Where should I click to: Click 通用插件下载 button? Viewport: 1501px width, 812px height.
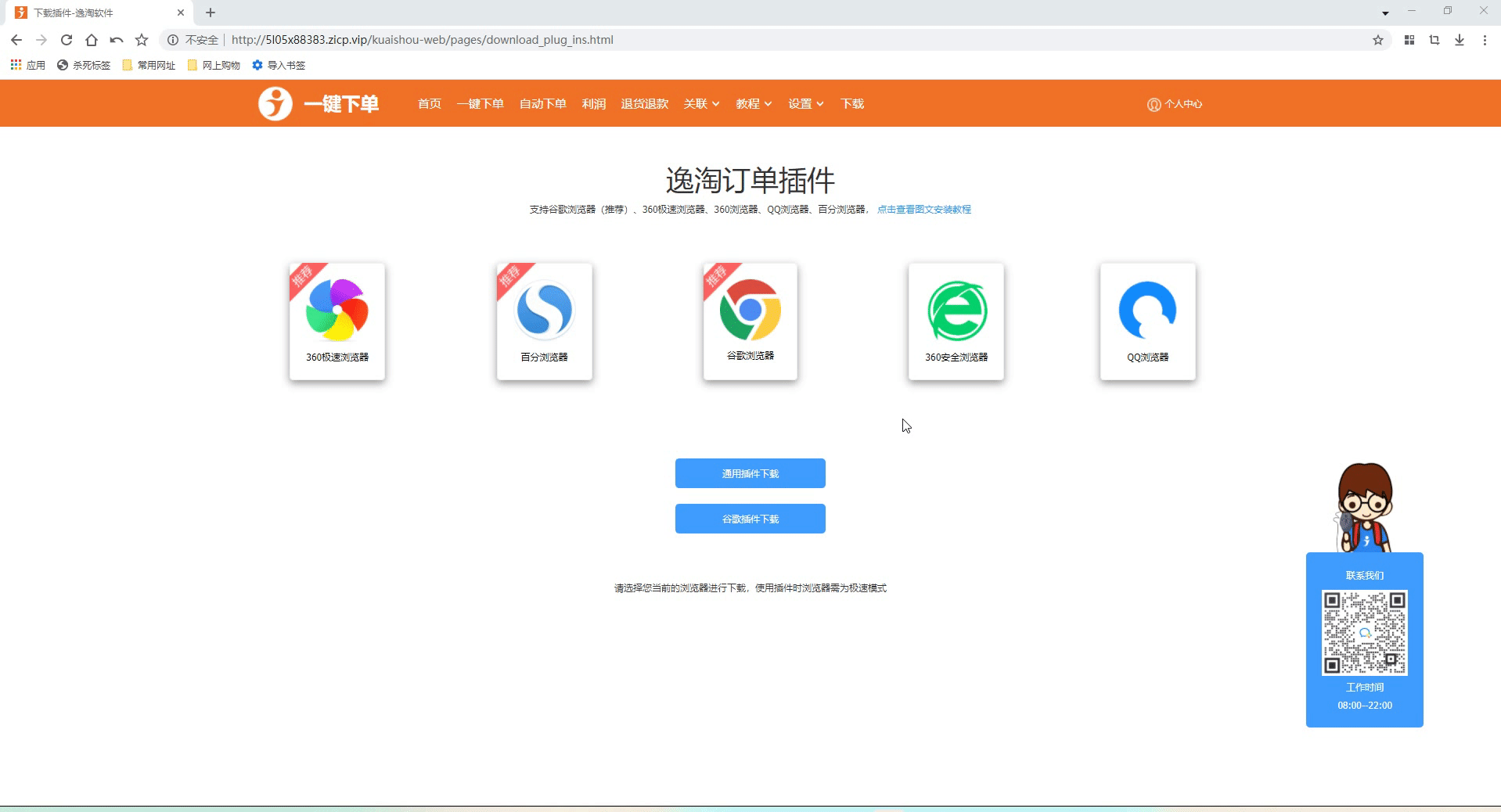pos(750,473)
